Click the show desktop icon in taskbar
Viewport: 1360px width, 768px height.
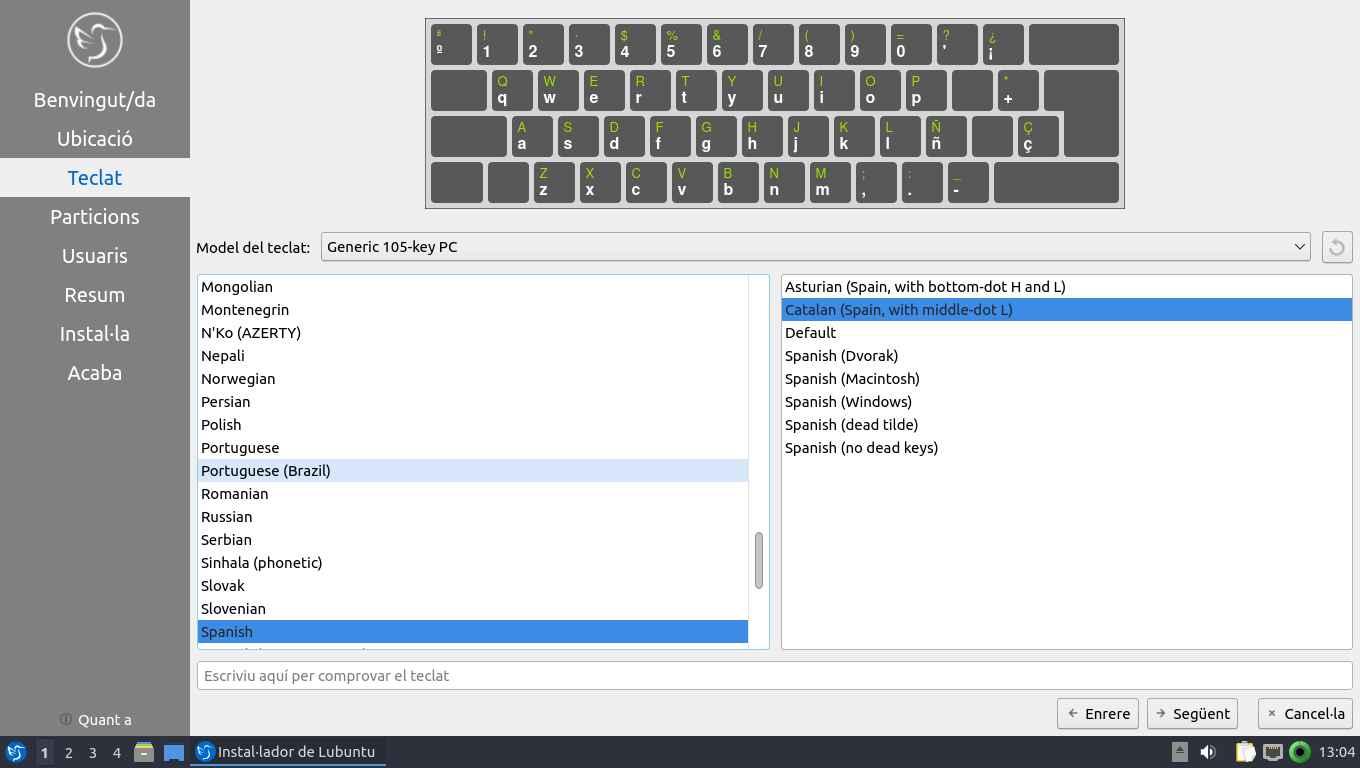pyautogui.click(x=174, y=752)
